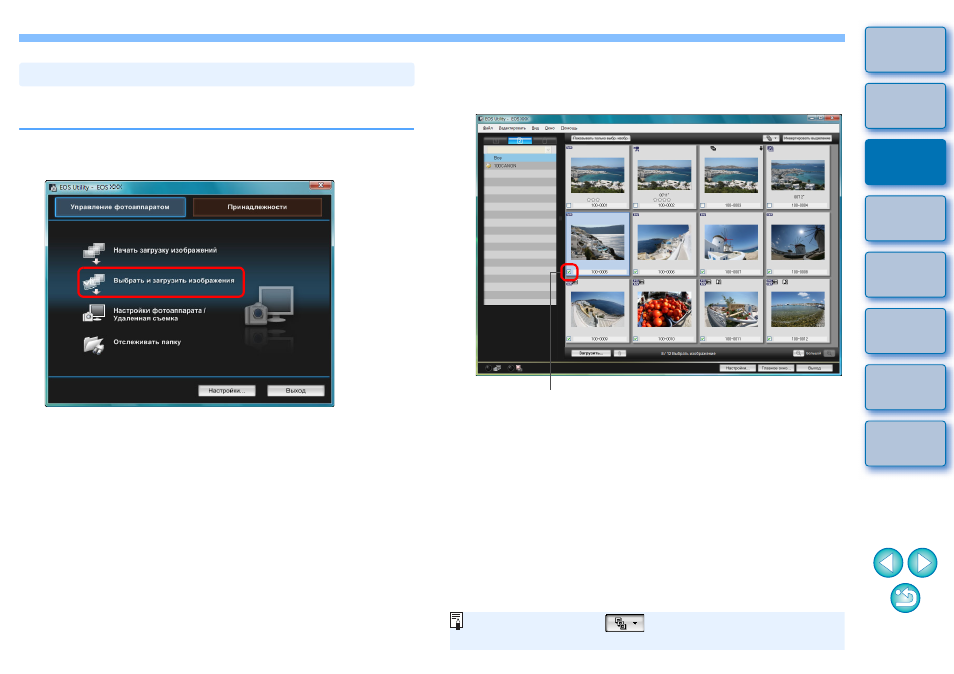
Task: Check the box for image 100-0002
Action: pyautogui.click(x=636, y=206)
